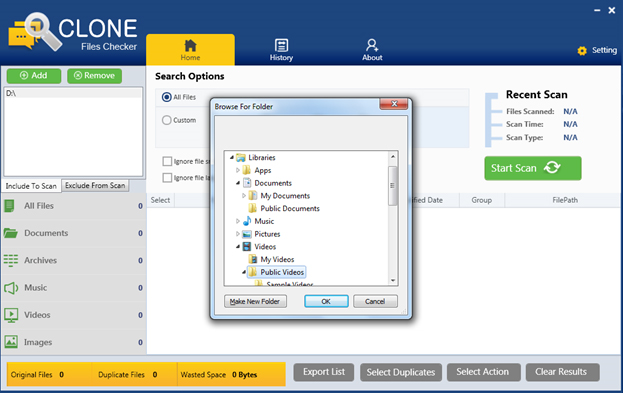
Task: Switch to the Home tab
Action: 190,50
